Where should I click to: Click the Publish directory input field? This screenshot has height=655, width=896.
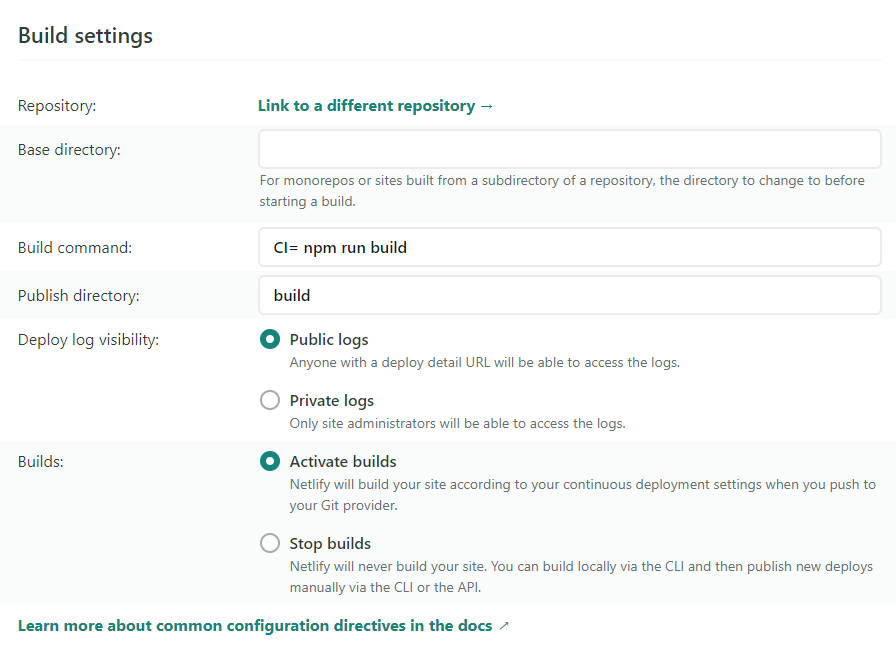click(569, 296)
